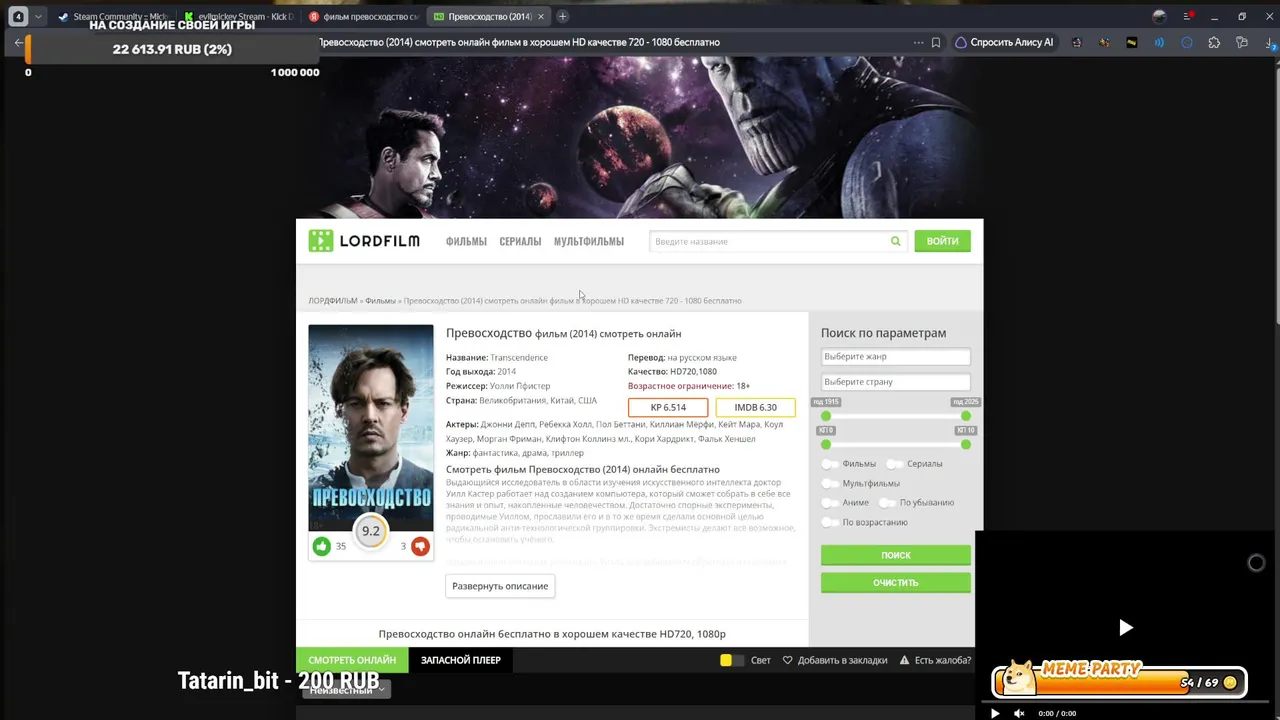Click the Добавить в закладки link
The image size is (1280, 720).
[842, 660]
